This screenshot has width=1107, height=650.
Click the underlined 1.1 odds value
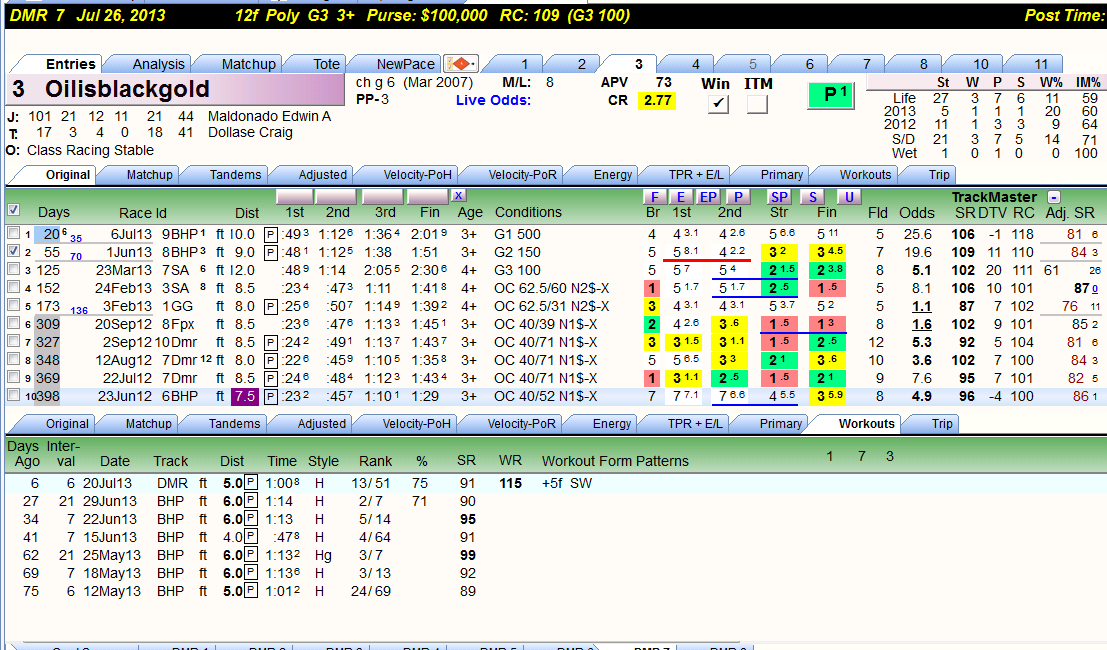coord(920,306)
